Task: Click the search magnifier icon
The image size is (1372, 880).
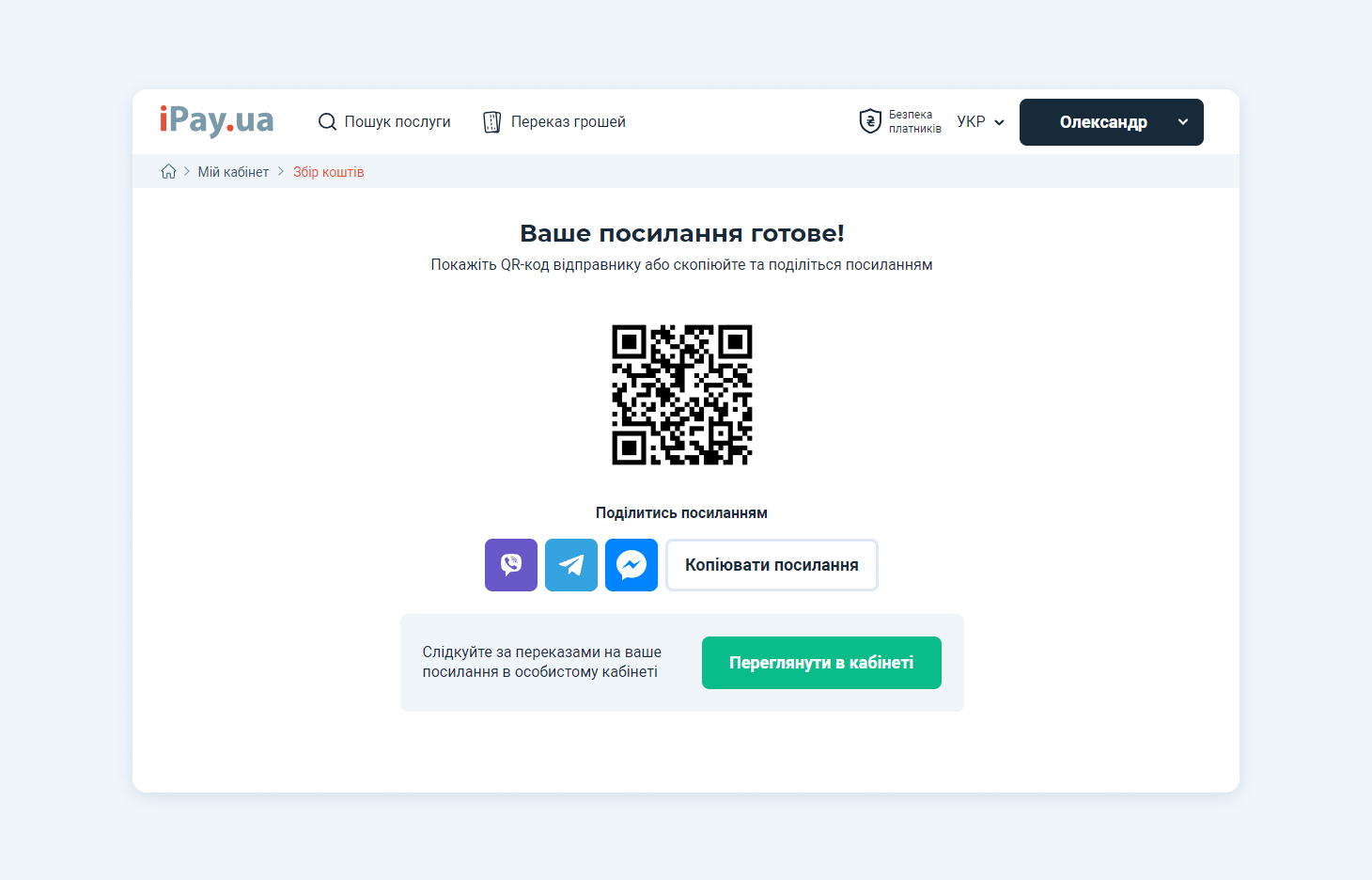Action: 327,122
